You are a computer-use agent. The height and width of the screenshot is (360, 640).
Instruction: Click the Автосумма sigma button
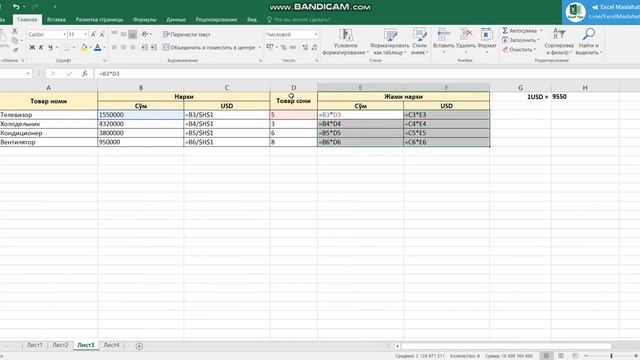pyautogui.click(x=520, y=31)
